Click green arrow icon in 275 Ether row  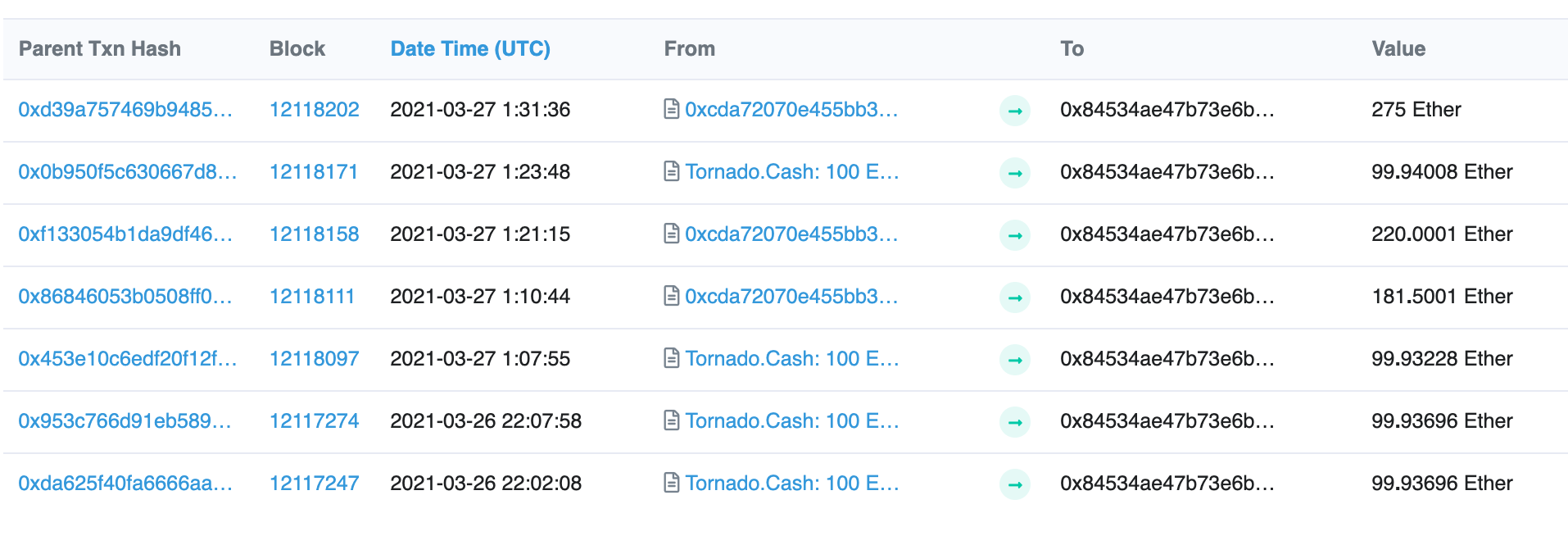click(x=1015, y=111)
